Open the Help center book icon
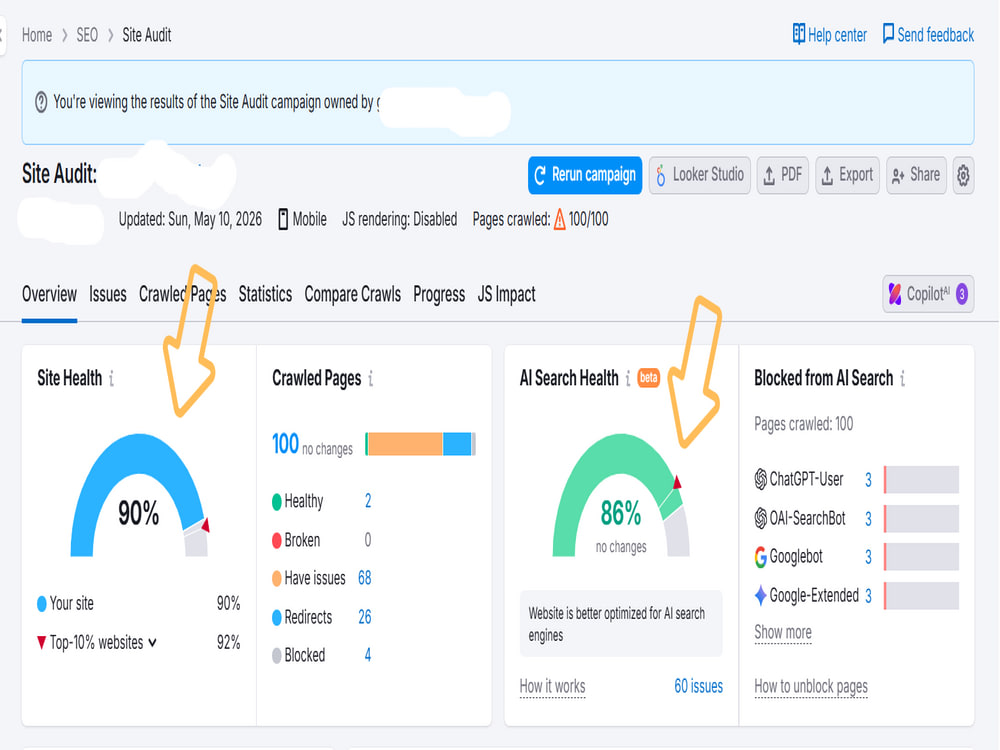The height and width of the screenshot is (750, 1000). click(798, 34)
